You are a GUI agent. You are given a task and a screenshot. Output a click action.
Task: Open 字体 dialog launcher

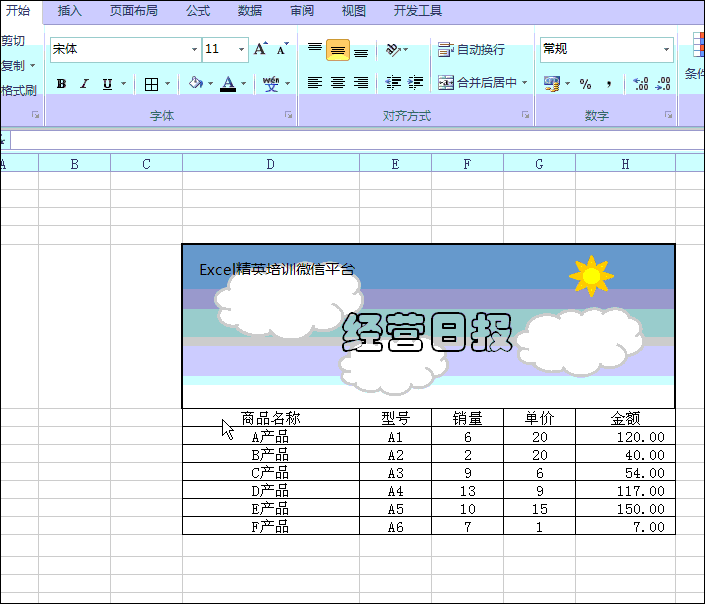click(x=288, y=115)
